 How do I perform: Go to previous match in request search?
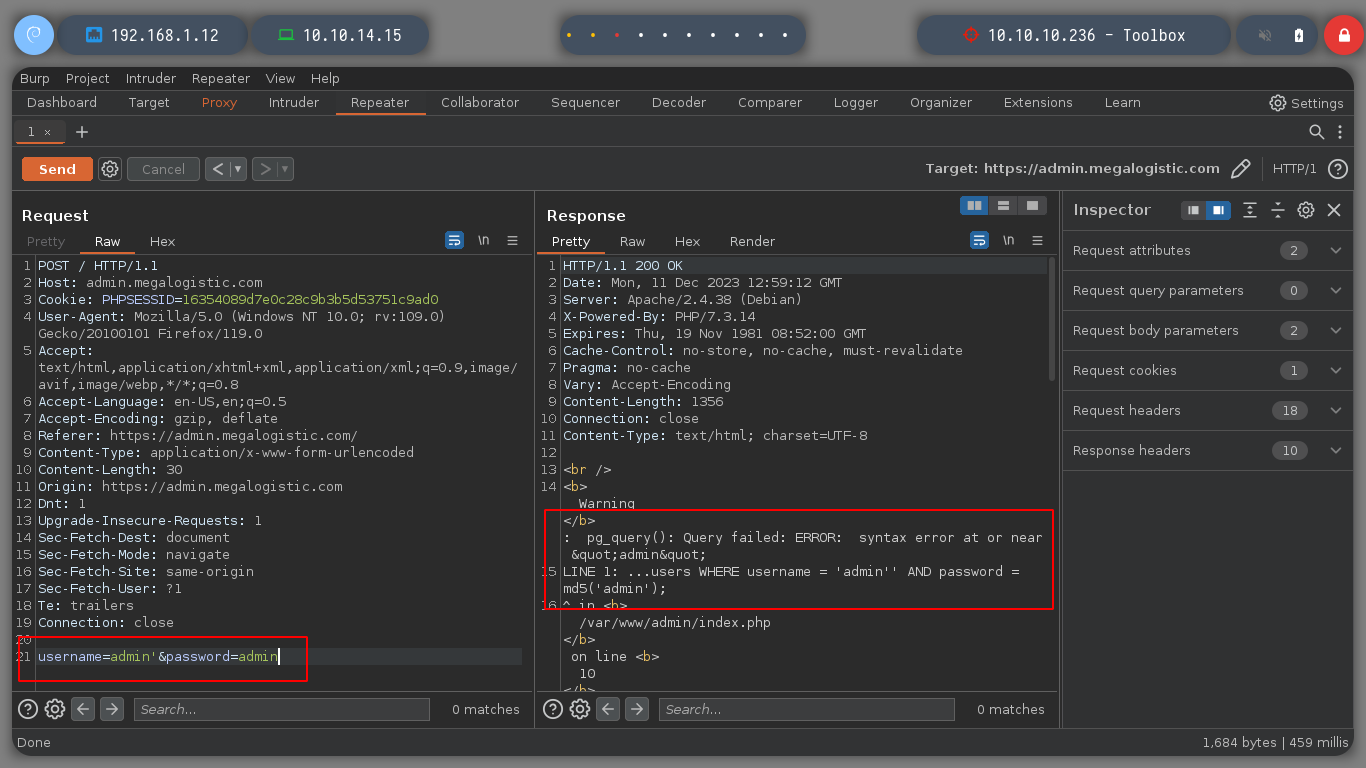[84, 709]
